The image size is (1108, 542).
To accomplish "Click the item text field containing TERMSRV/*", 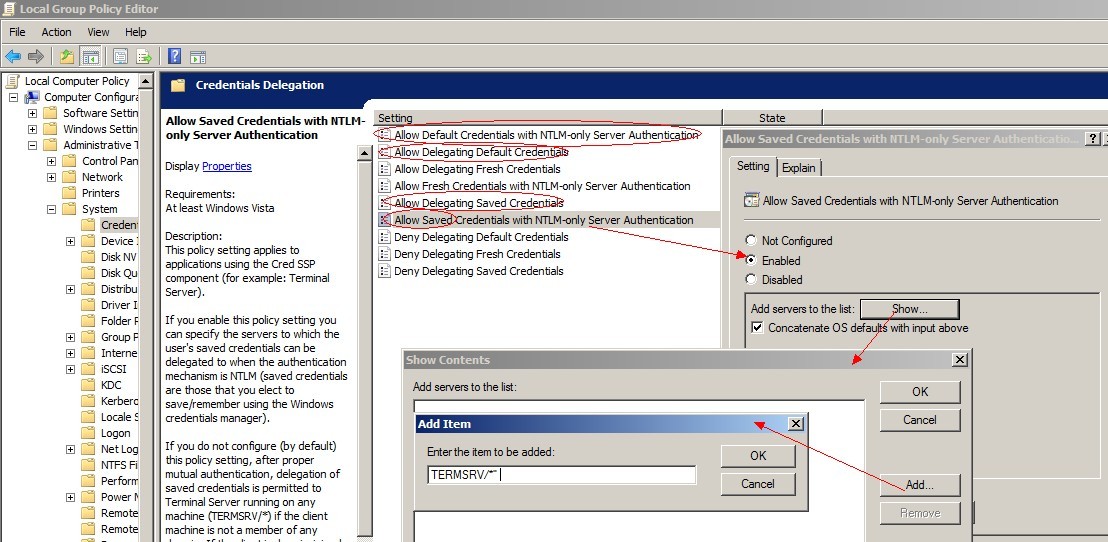I will click(560, 475).
